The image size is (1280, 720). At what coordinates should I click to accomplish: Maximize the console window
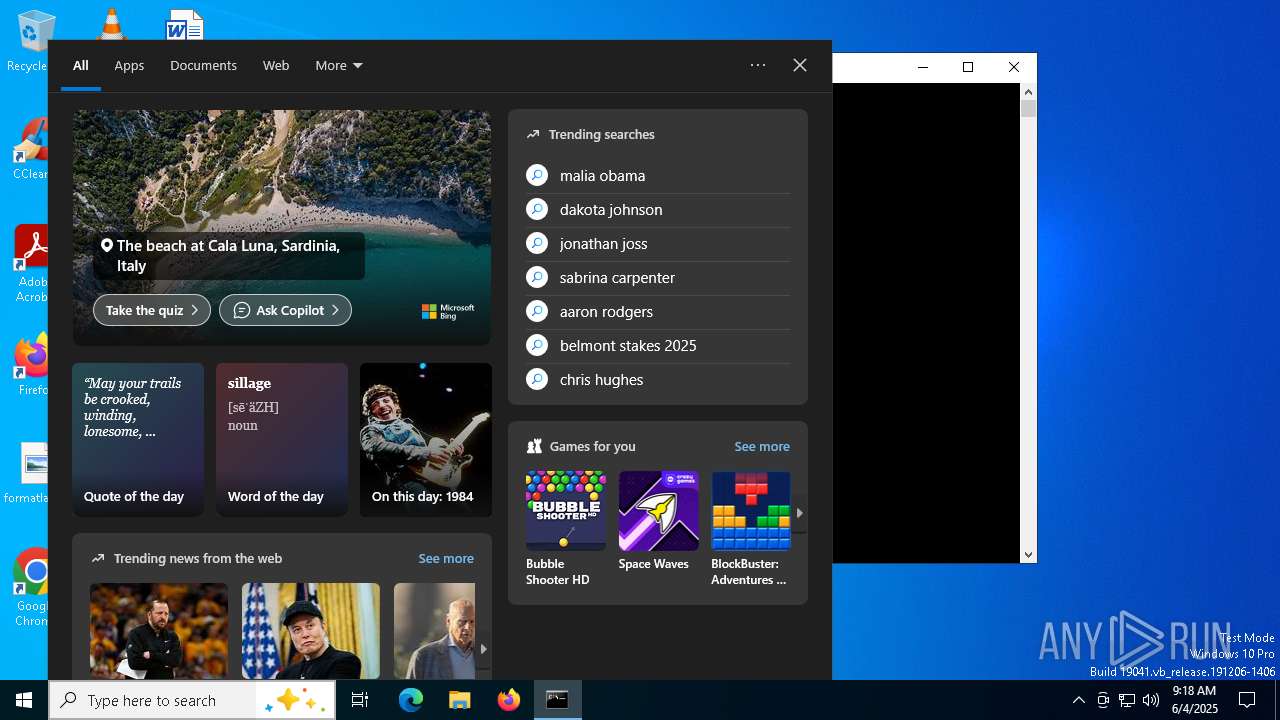pyautogui.click(x=968, y=67)
